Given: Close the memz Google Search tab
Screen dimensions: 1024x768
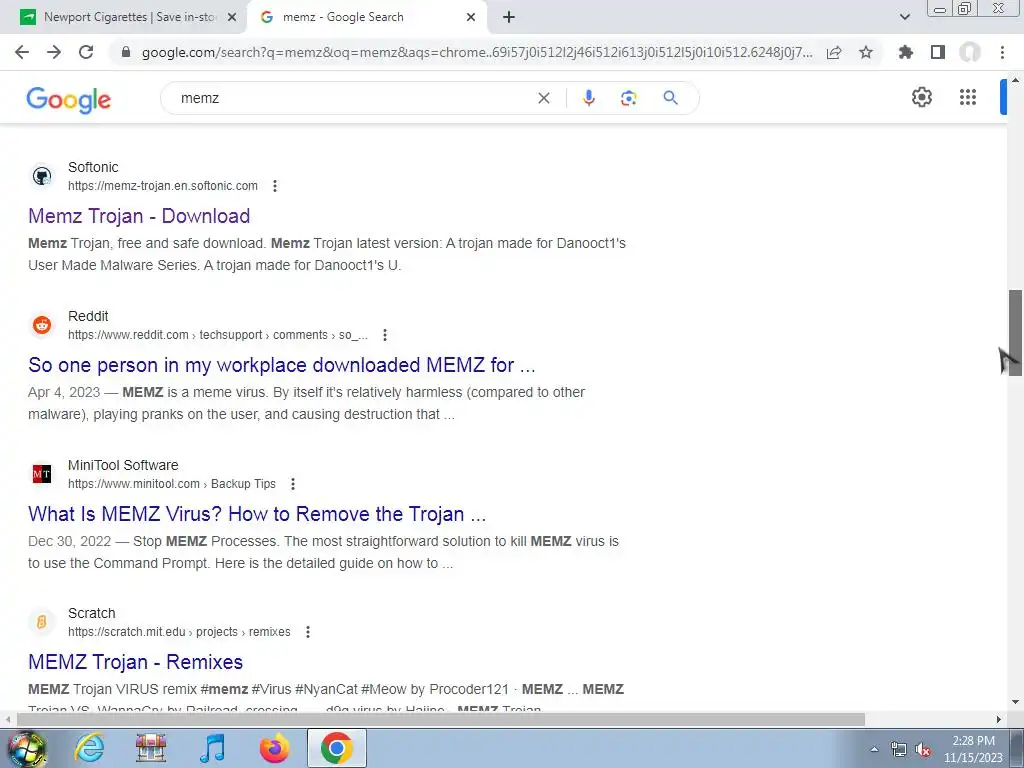Looking at the screenshot, I should 471,17.
